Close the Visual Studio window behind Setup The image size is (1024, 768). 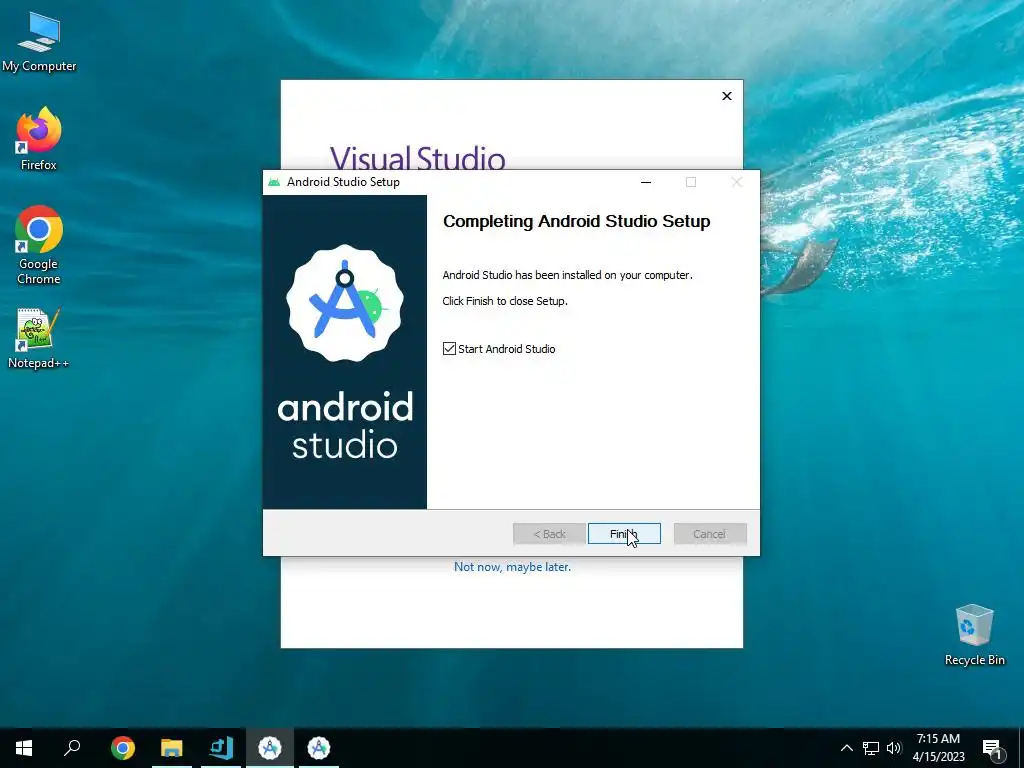[727, 96]
